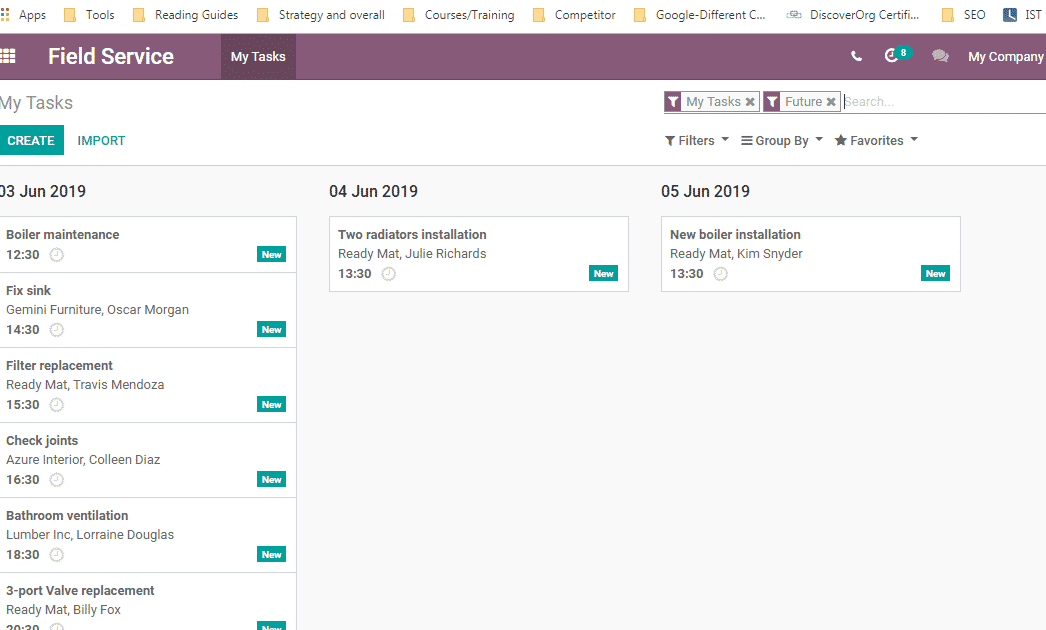This screenshot has width=1046, height=630.
Task: Click the 03 Jun 2019 column header
Action: pyautogui.click(x=43, y=192)
